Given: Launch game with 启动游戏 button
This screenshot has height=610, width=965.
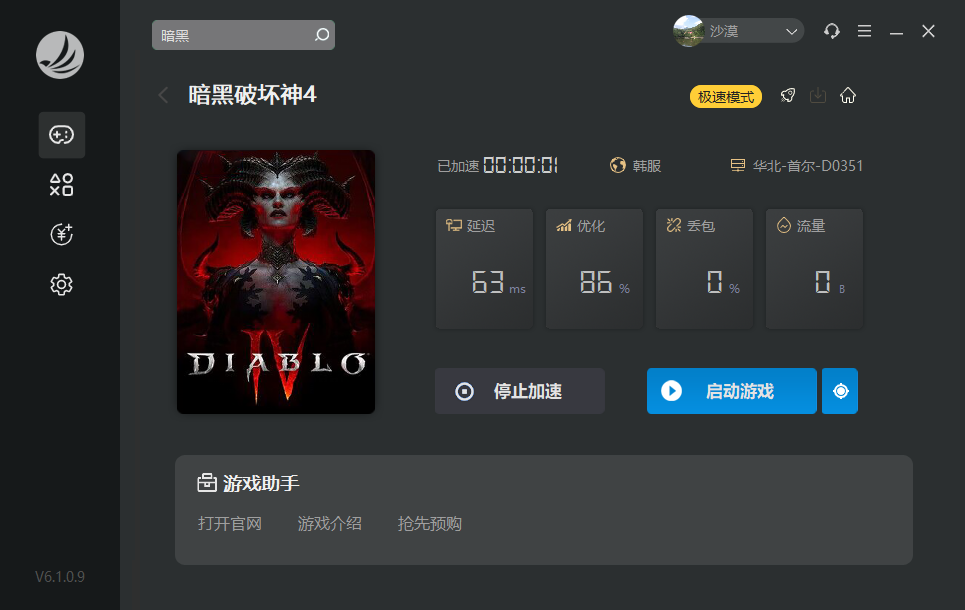Looking at the screenshot, I should tap(731, 391).
